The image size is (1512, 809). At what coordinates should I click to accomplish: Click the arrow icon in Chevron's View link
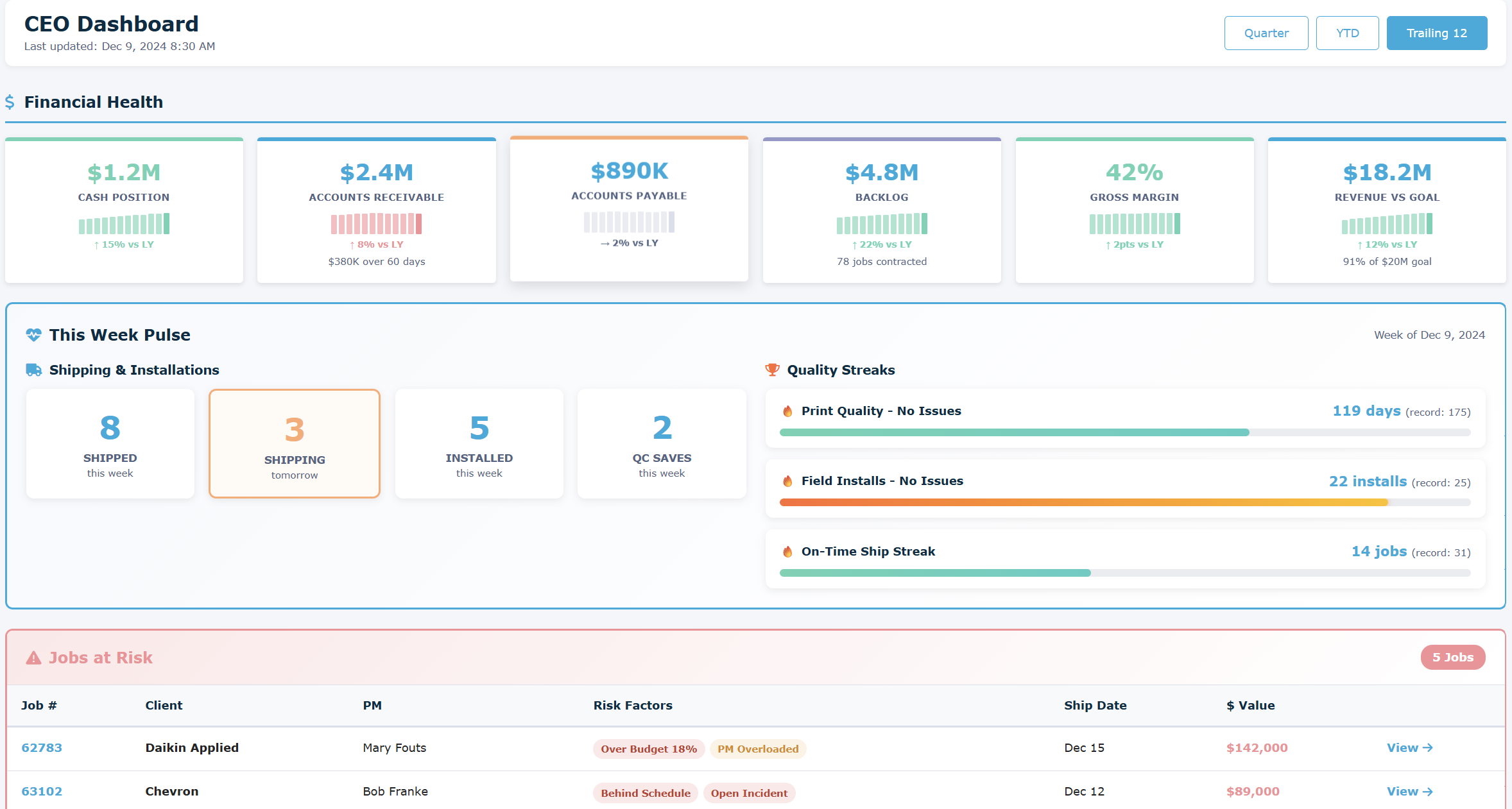(x=1428, y=791)
